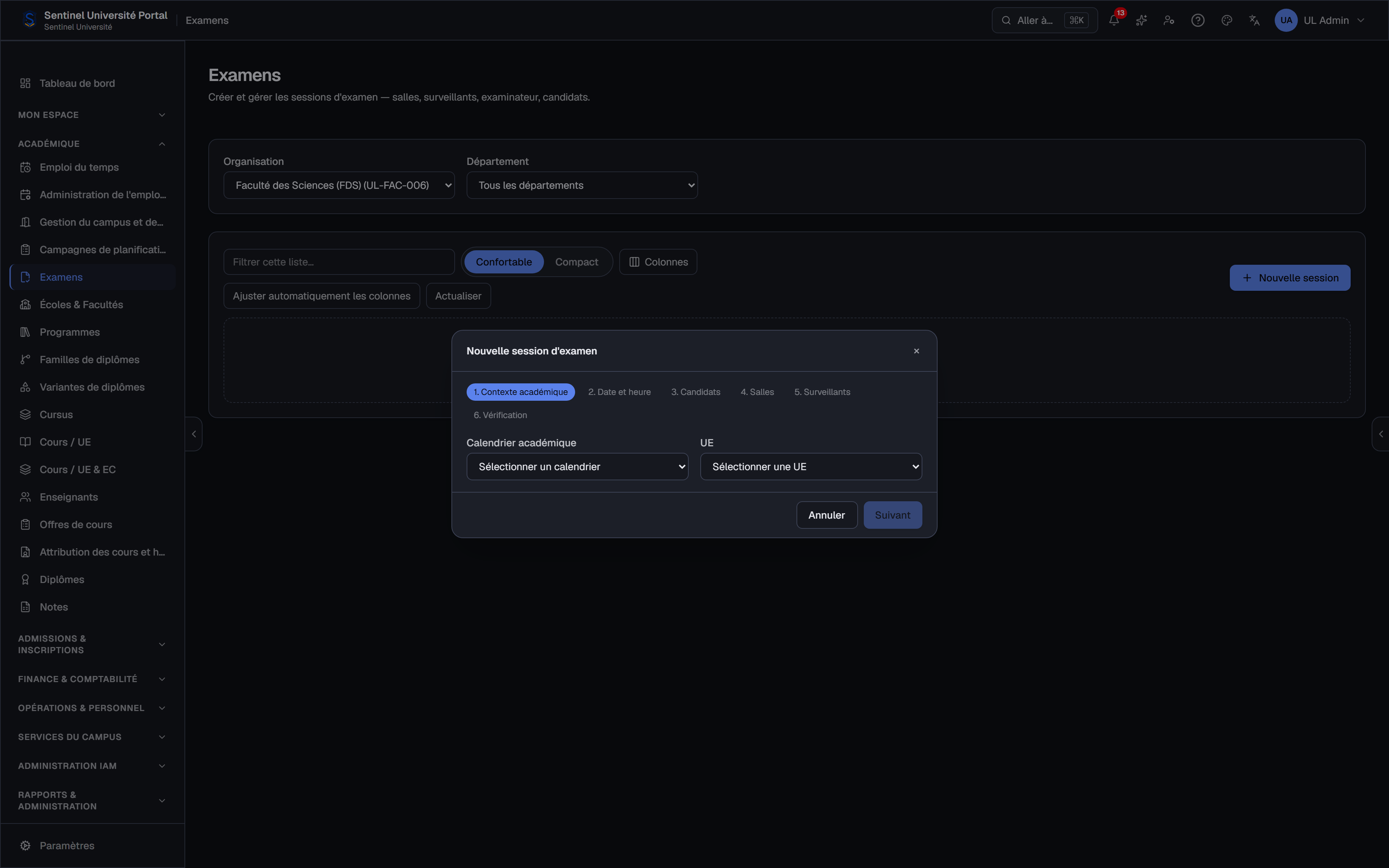Click the Annuler button
This screenshot has width=1389, height=868.
(827, 515)
